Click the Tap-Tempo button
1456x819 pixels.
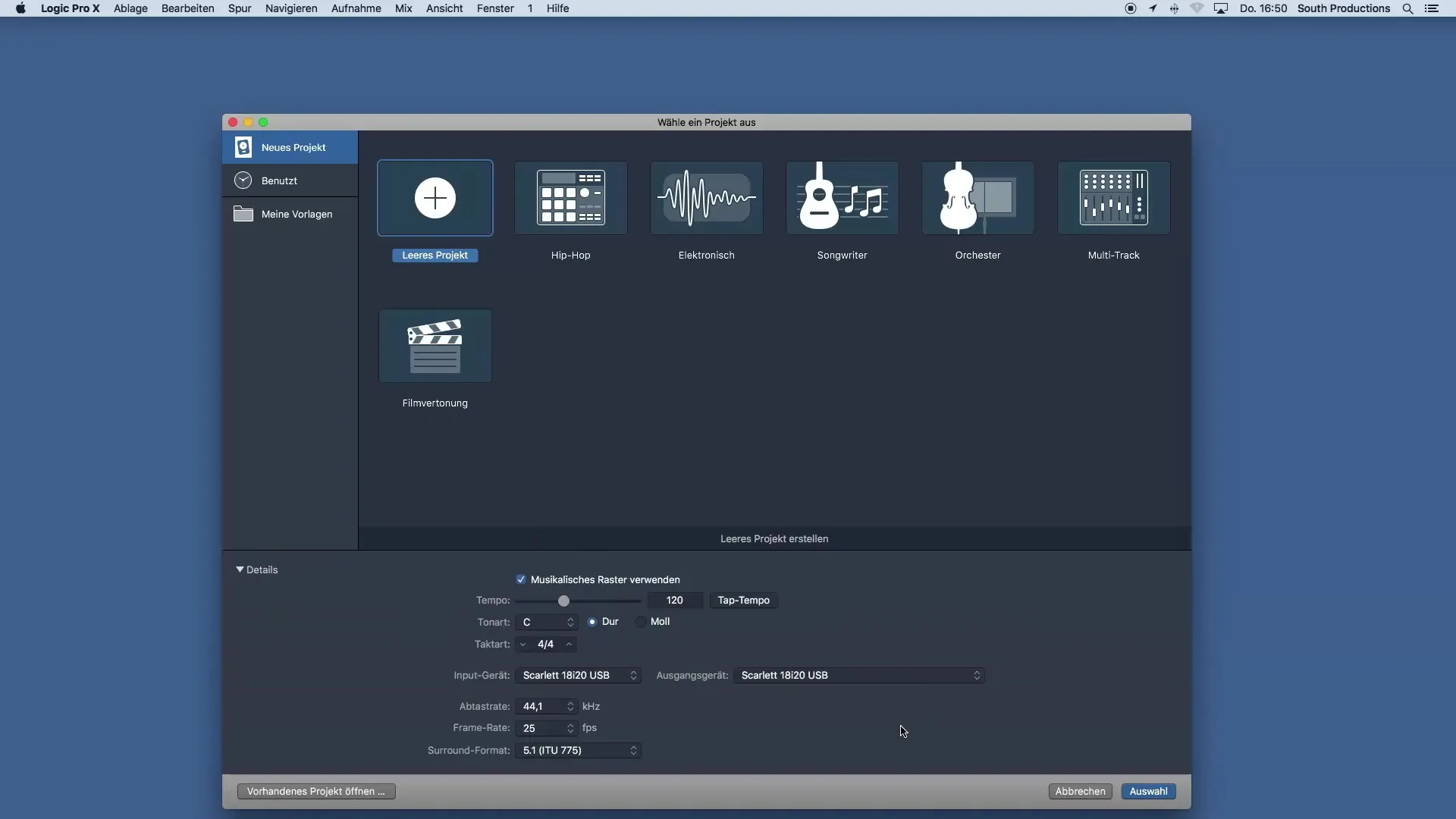[743, 601]
